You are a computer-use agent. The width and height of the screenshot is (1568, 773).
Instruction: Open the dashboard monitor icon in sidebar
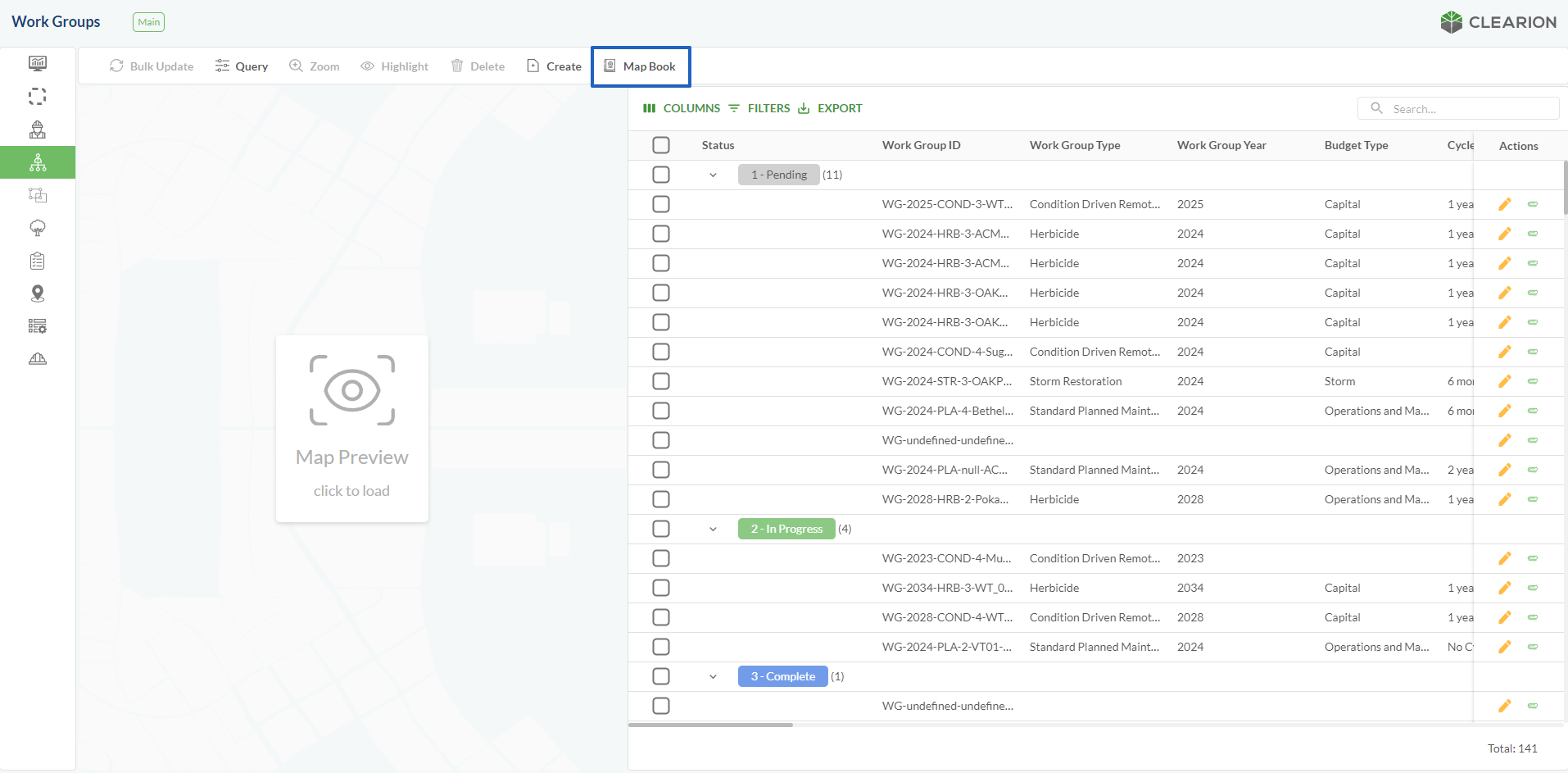click(38, 63)
